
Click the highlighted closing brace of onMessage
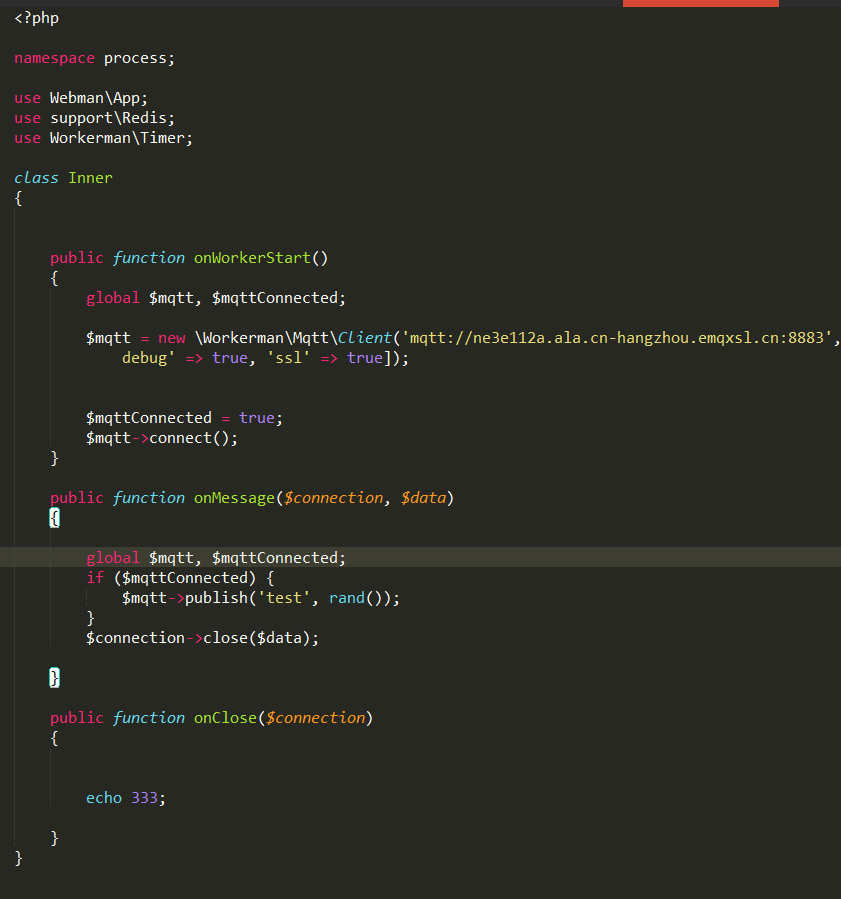click(55, 677)
